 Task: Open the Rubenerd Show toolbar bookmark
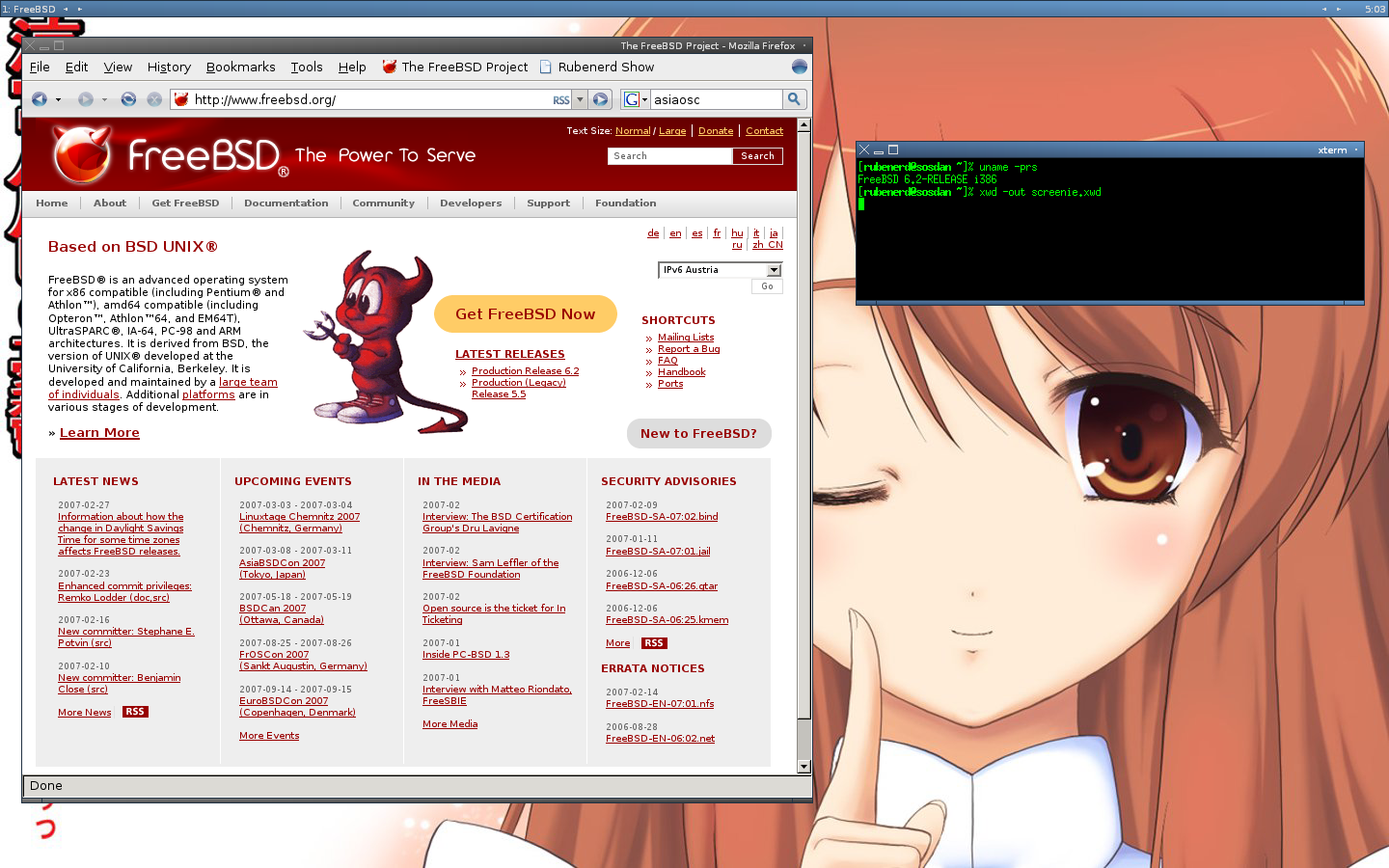pos(596,67)
